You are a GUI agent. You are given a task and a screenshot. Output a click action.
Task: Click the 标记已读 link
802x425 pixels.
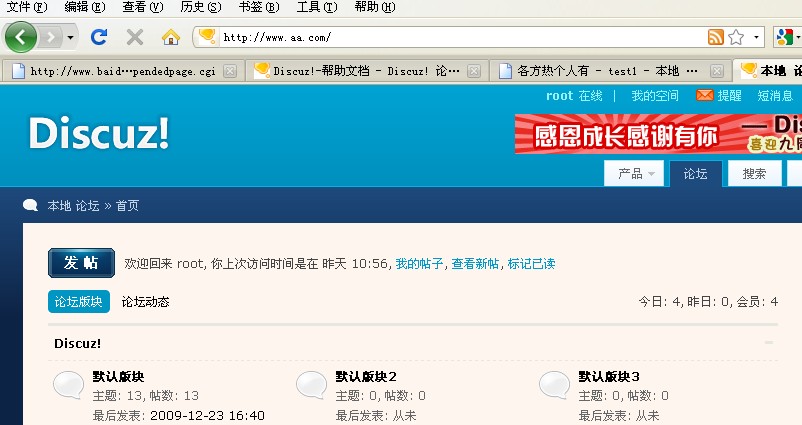531,264
